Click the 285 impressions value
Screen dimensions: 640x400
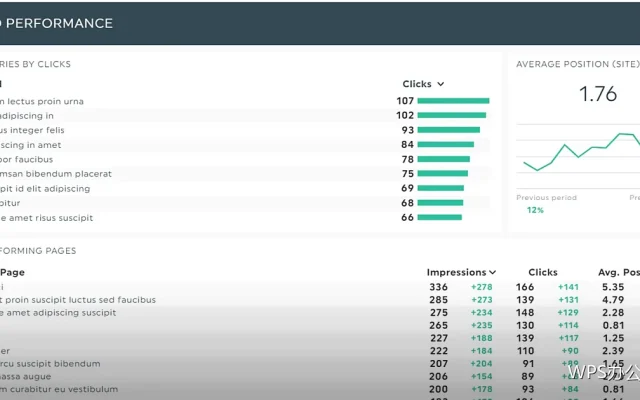point(438,300)
